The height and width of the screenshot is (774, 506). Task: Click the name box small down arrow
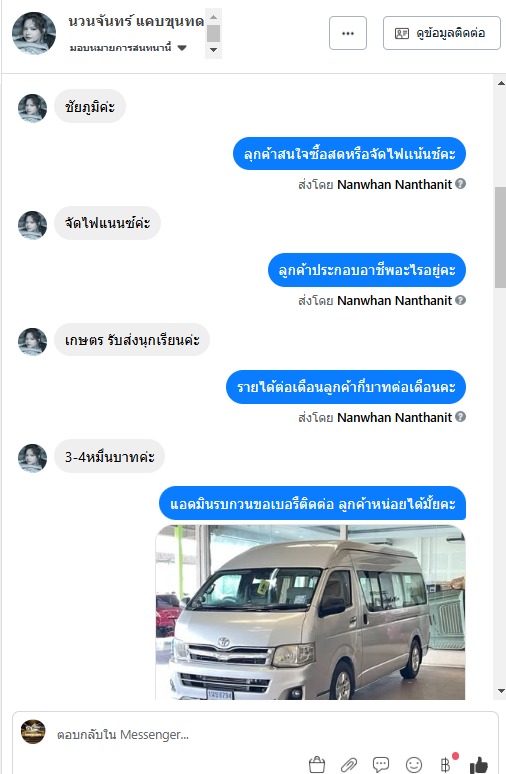[x=213, y=49]
